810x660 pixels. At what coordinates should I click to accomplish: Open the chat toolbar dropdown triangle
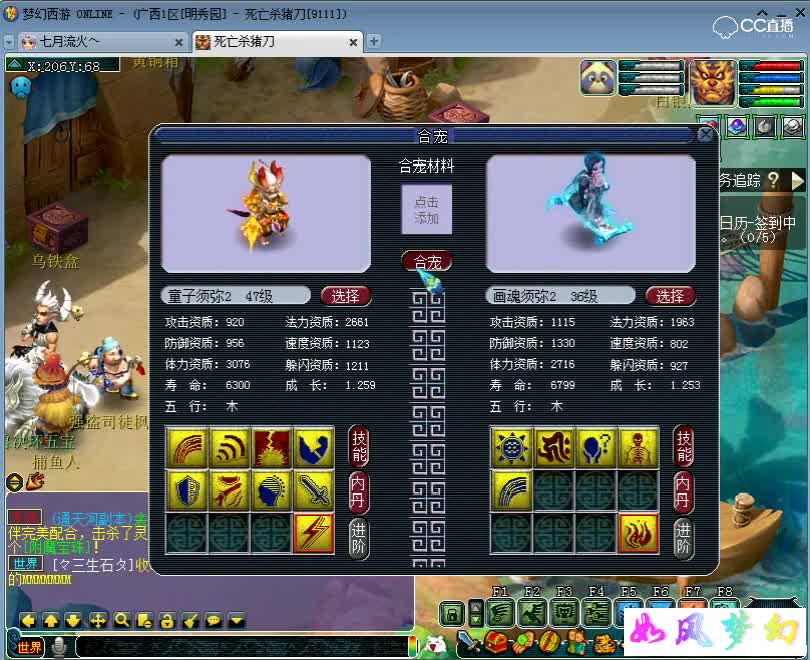[236, 620]
